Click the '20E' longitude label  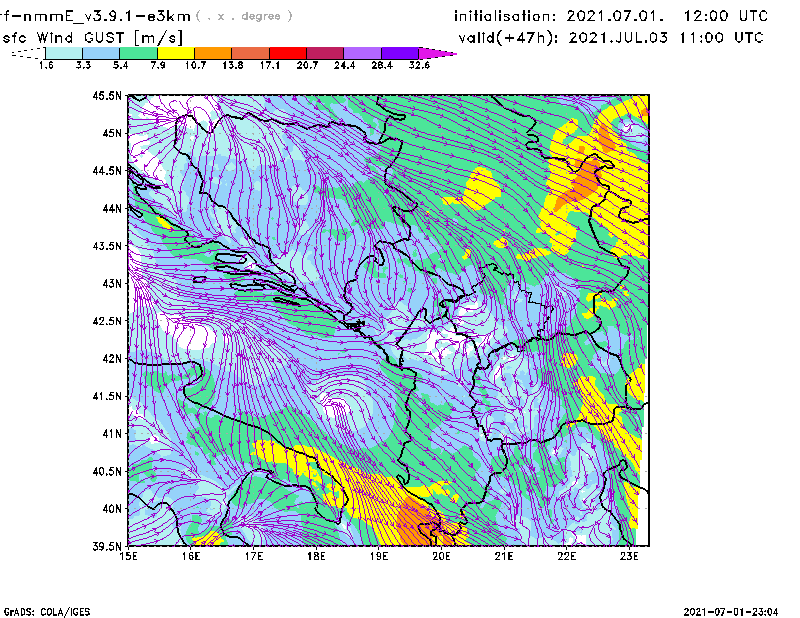(441, 556)
